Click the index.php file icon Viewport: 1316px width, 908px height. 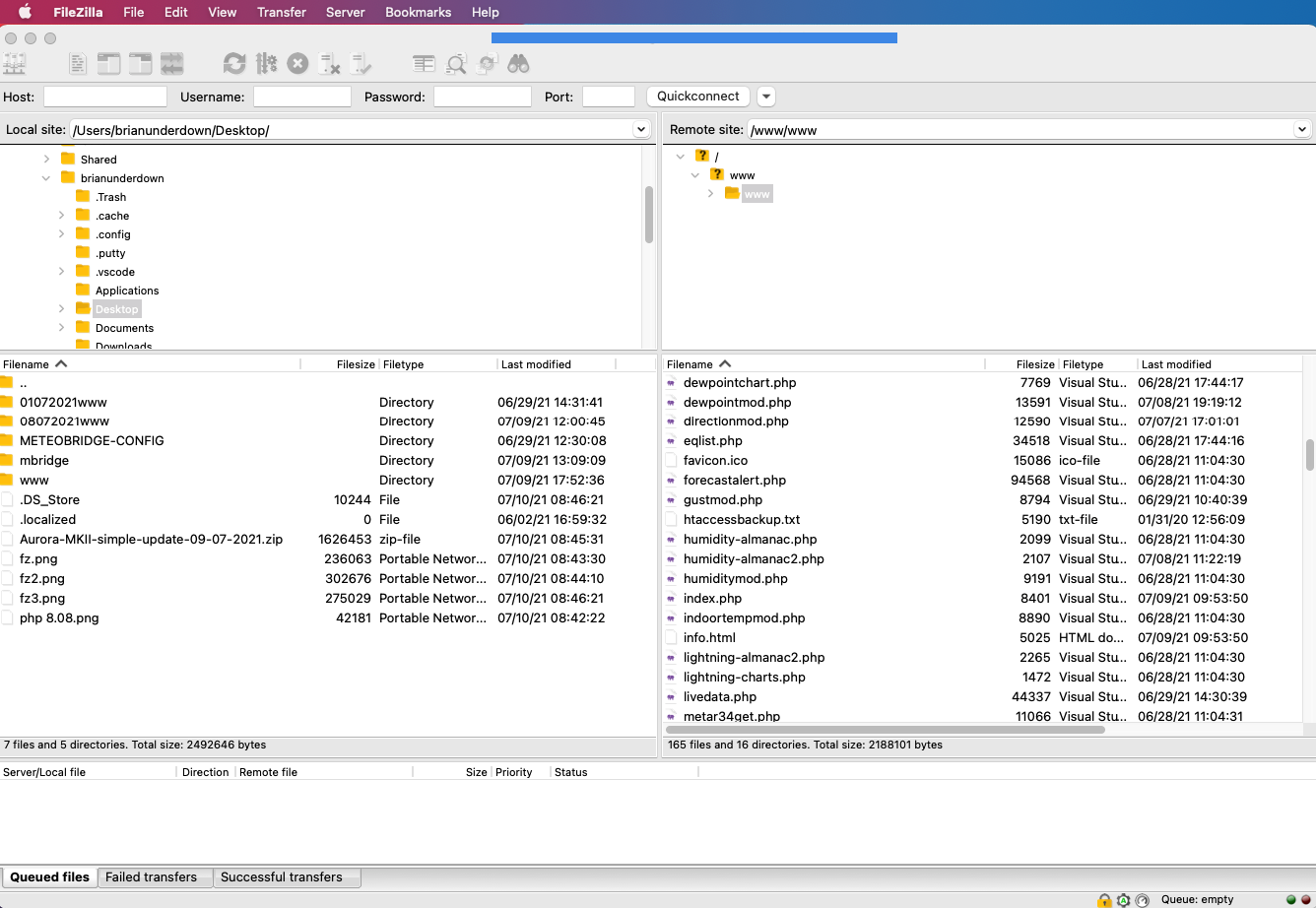point(672,598)
